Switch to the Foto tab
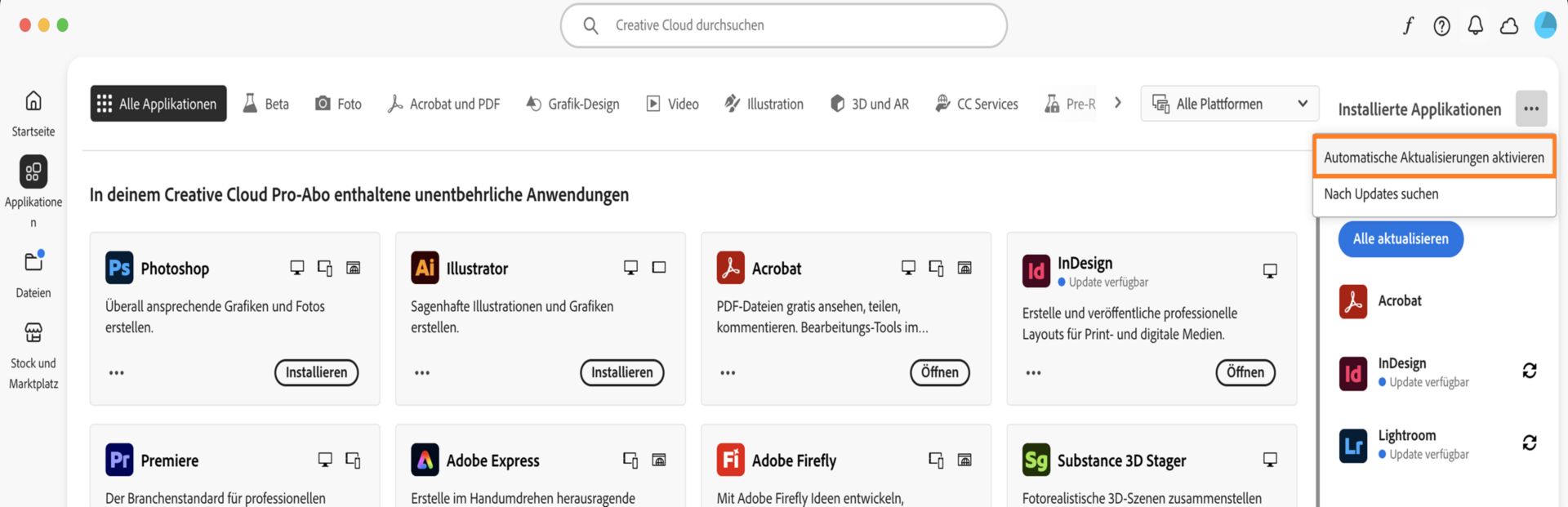Image resolution: width=1568 pixels, height=507 pixels. click(x=338, y=104)
